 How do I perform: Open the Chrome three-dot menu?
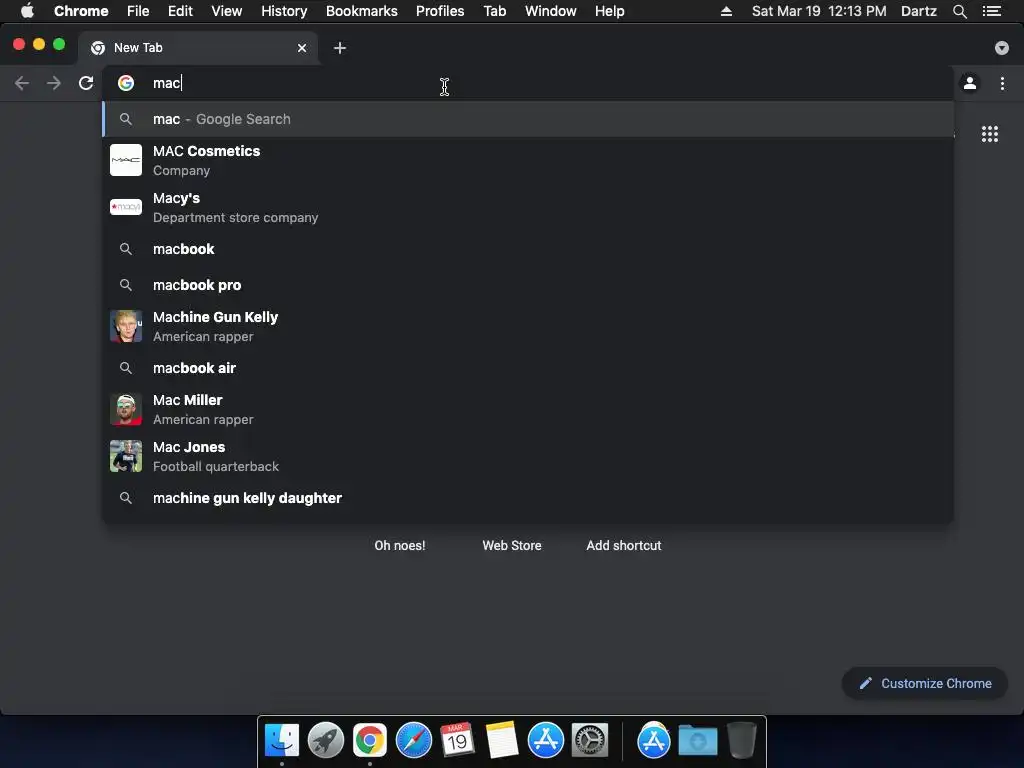(x=1002, y=83)
